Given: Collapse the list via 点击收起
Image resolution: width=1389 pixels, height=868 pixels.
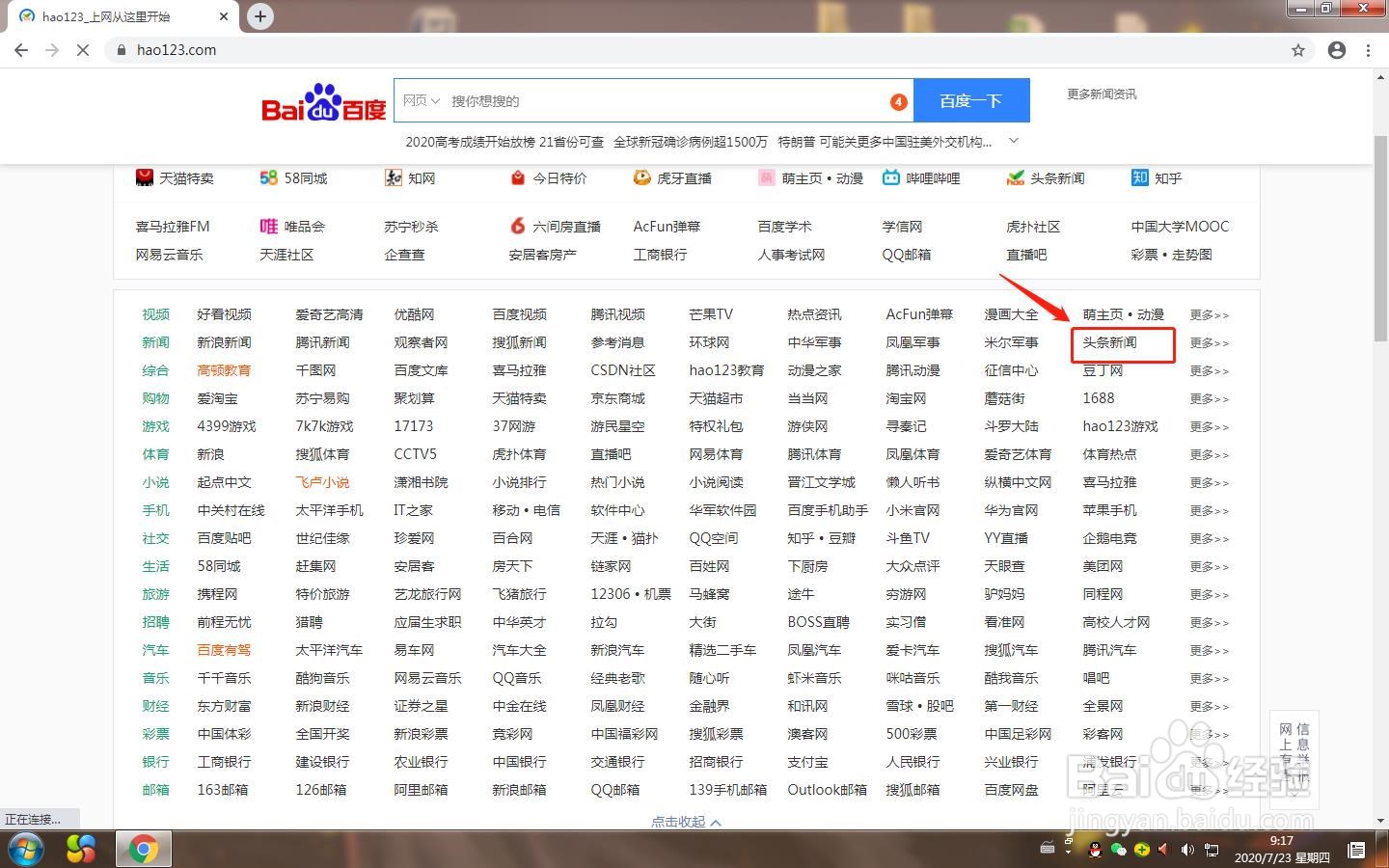Looking at the screenshot, I should [686, 822].
